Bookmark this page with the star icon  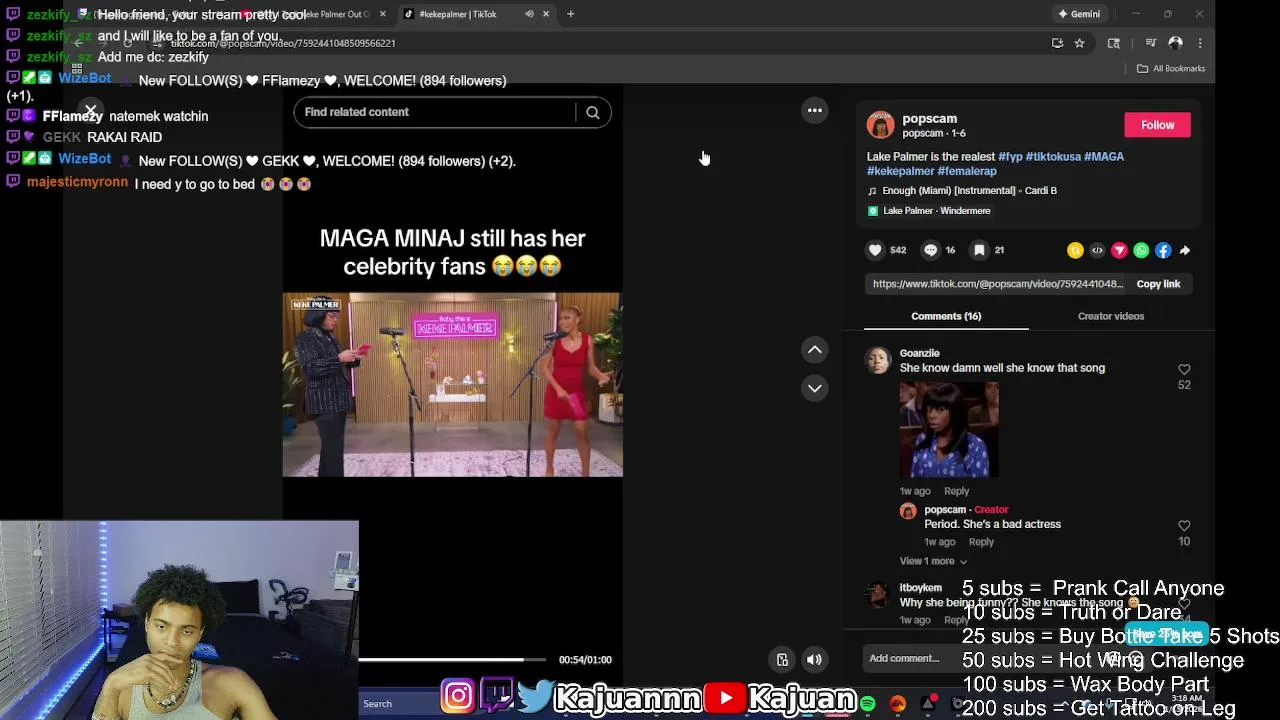pyautogui.click(x=1079, y=43)
